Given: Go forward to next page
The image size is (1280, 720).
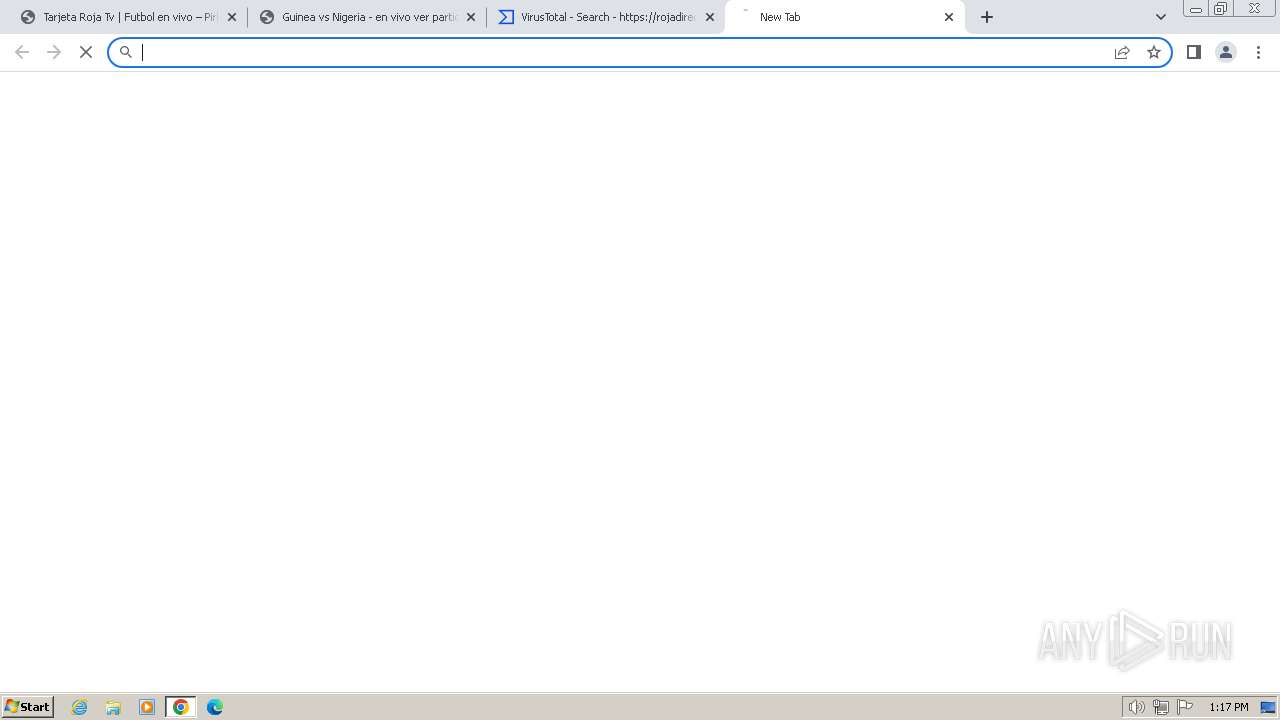Looking at the screenshot, I should [54, 52].
